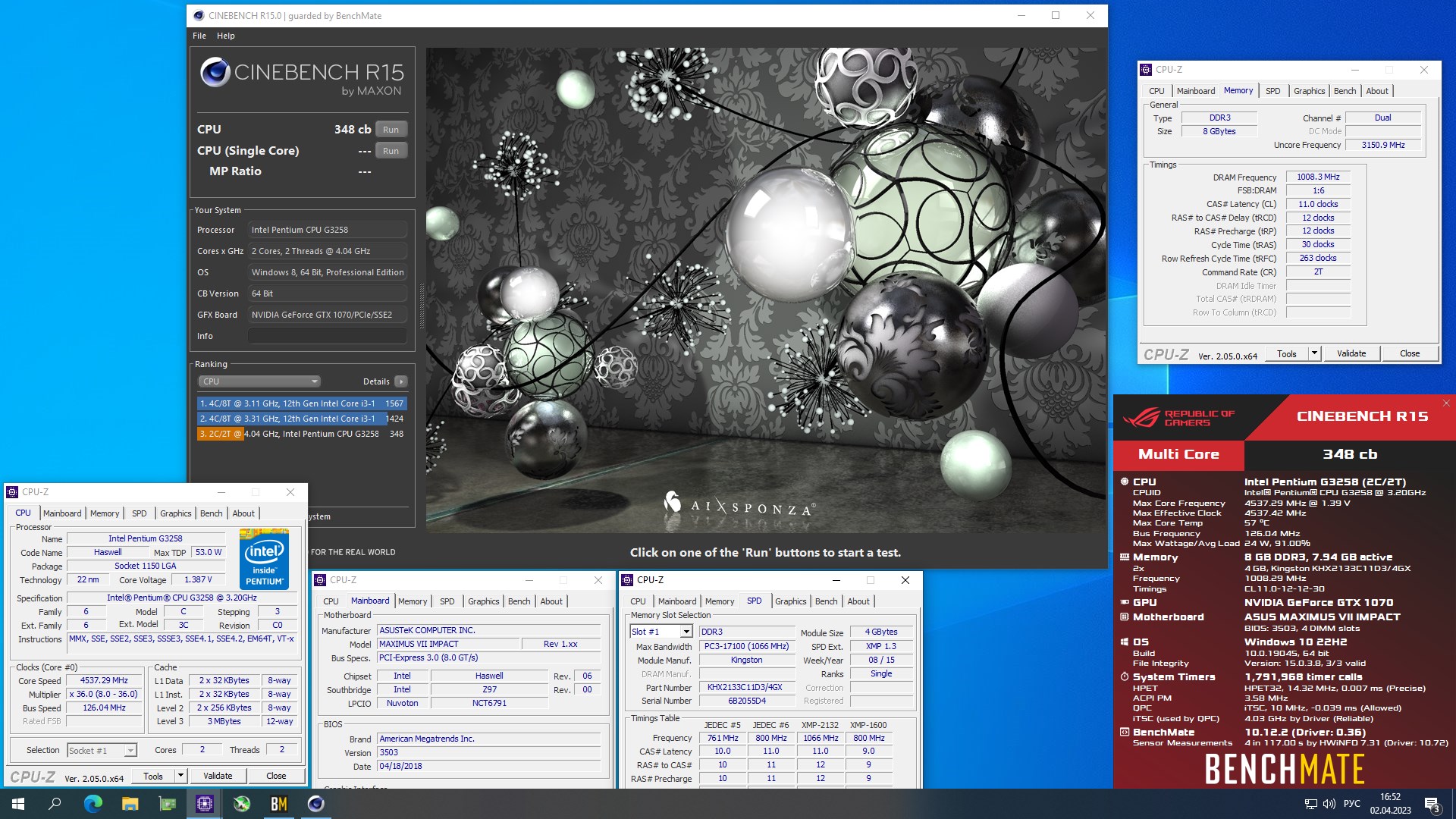Open taskbar search magnifier
The width and height of the screenshot is (1456, 819).
click(55, 804)
